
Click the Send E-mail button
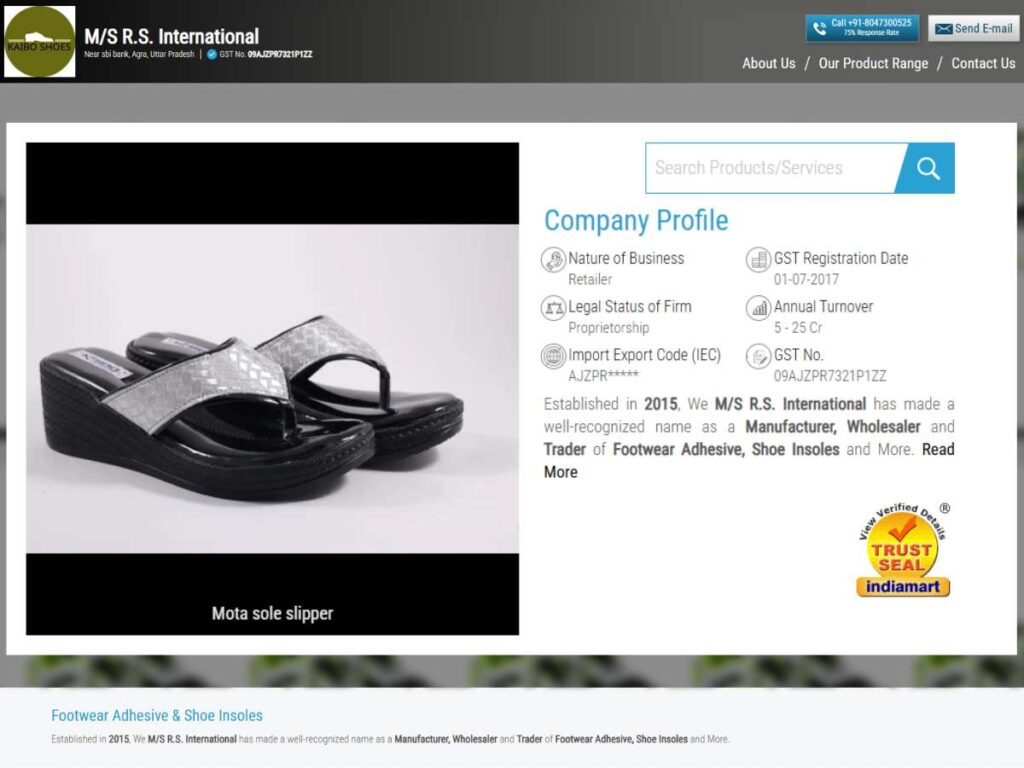pos(973,28)
